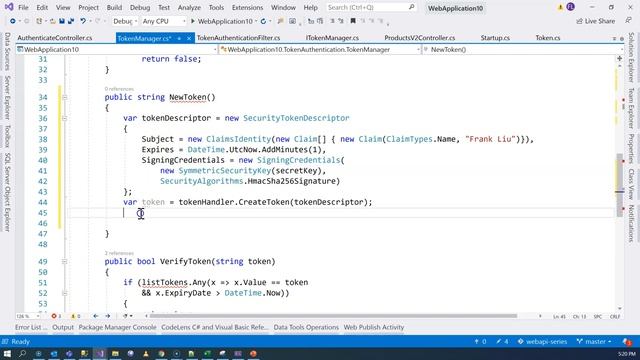Open the TokenManager type navigation dropdown
The image size is (640, 360).
coord(320,49)
